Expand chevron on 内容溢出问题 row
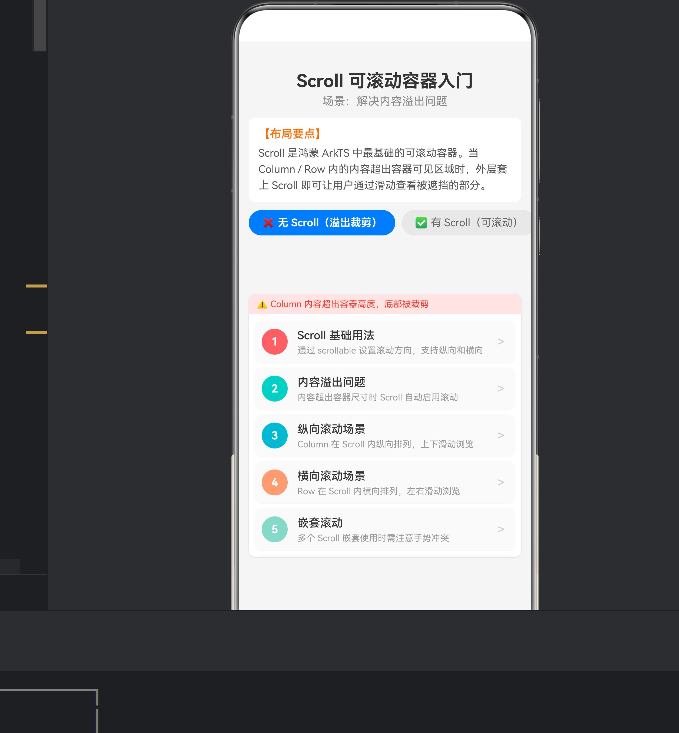Image resolution: width=679 pixels, height=733 pixels. click(501, 388)
